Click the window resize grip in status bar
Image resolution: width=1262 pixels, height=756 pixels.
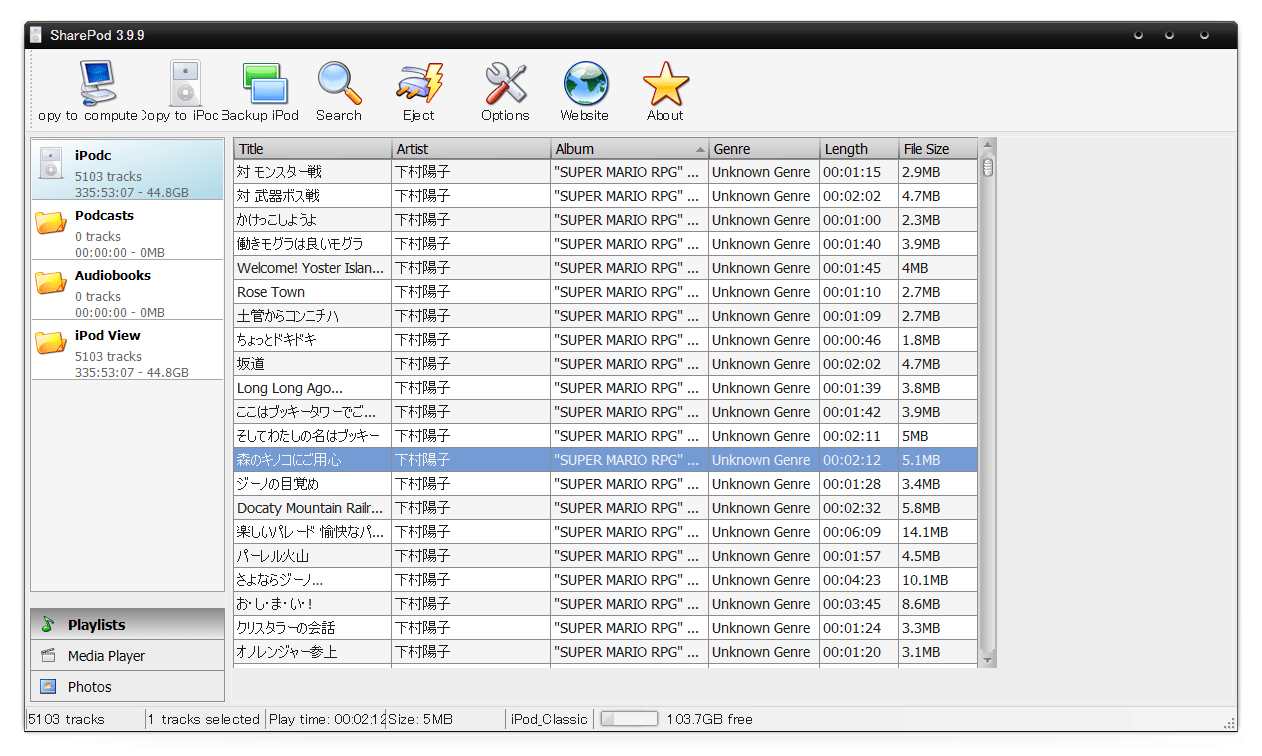click(1229, 722)
